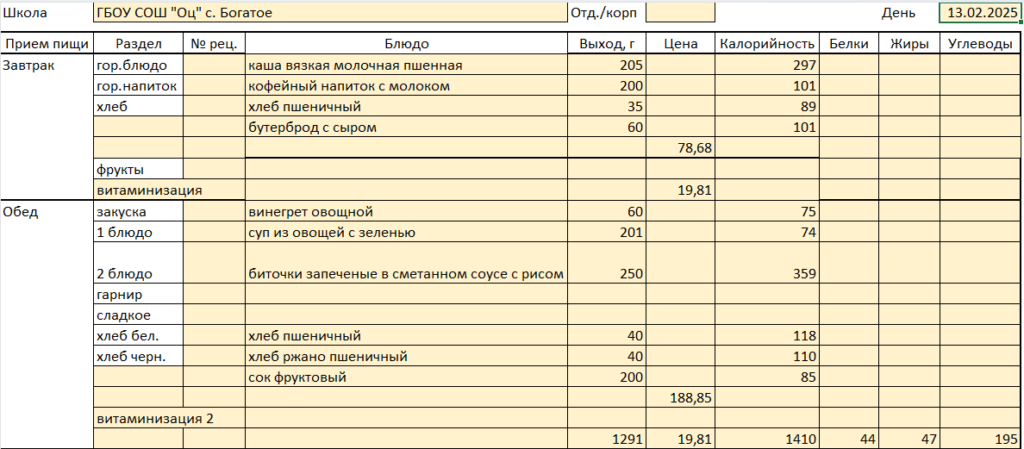Image resolution: width=1024 pixels, height=449 pixels.
Task: Click calorie value 85
Action: [x=767, y=377]
